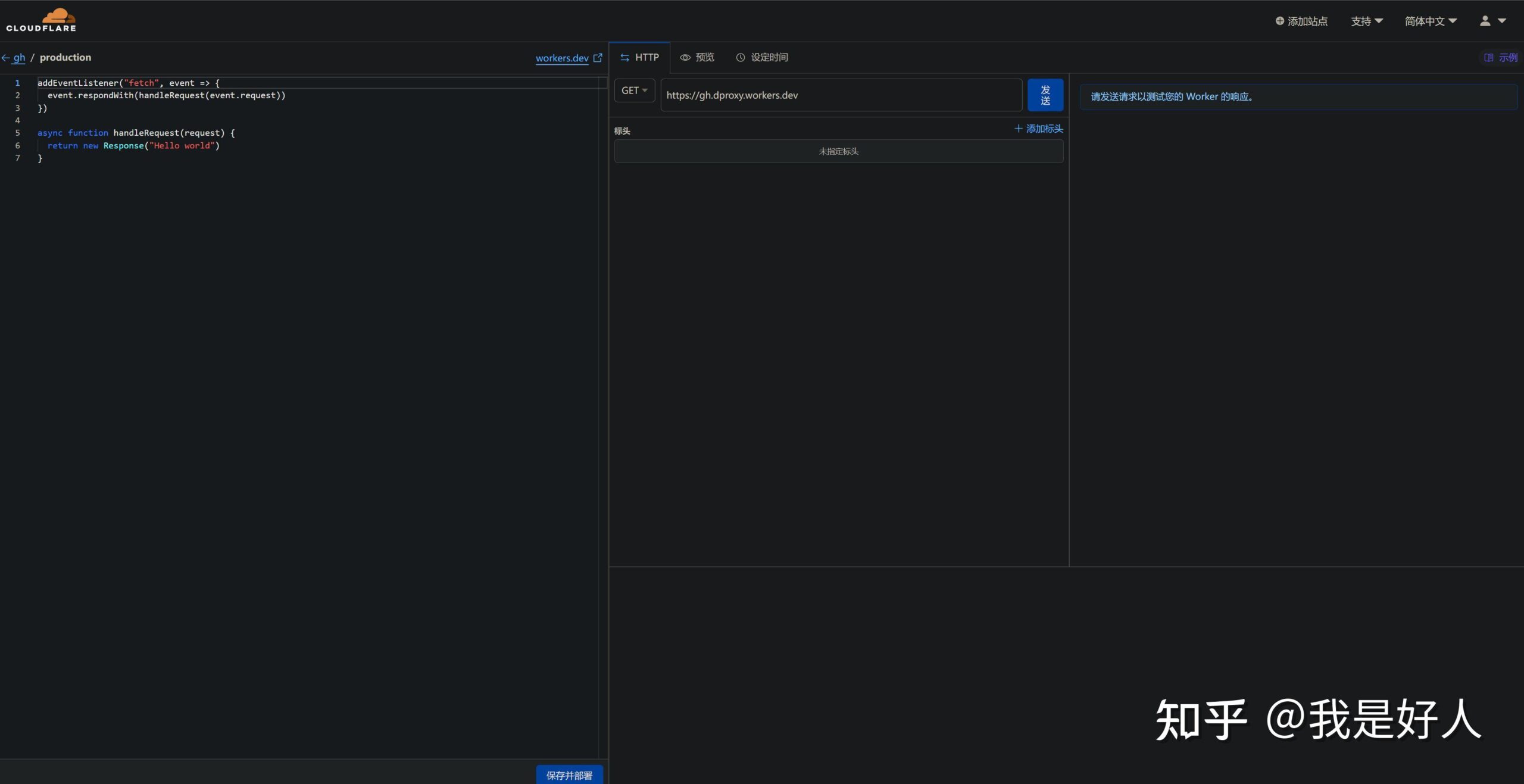
Task: Click line number 7 in the gutter
Action: point(17,158)
